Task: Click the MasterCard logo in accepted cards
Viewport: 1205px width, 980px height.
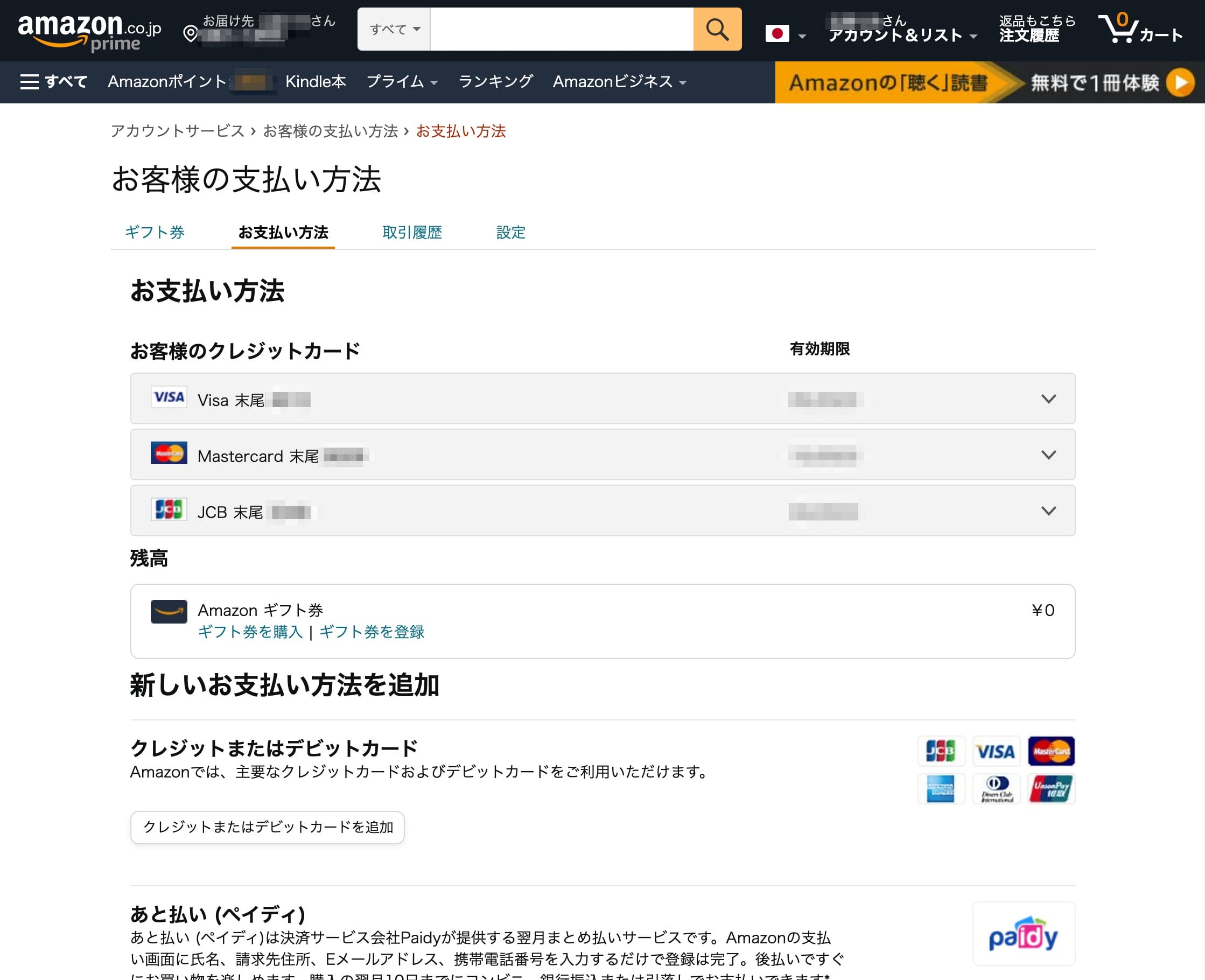Action: click(1051, 751)
